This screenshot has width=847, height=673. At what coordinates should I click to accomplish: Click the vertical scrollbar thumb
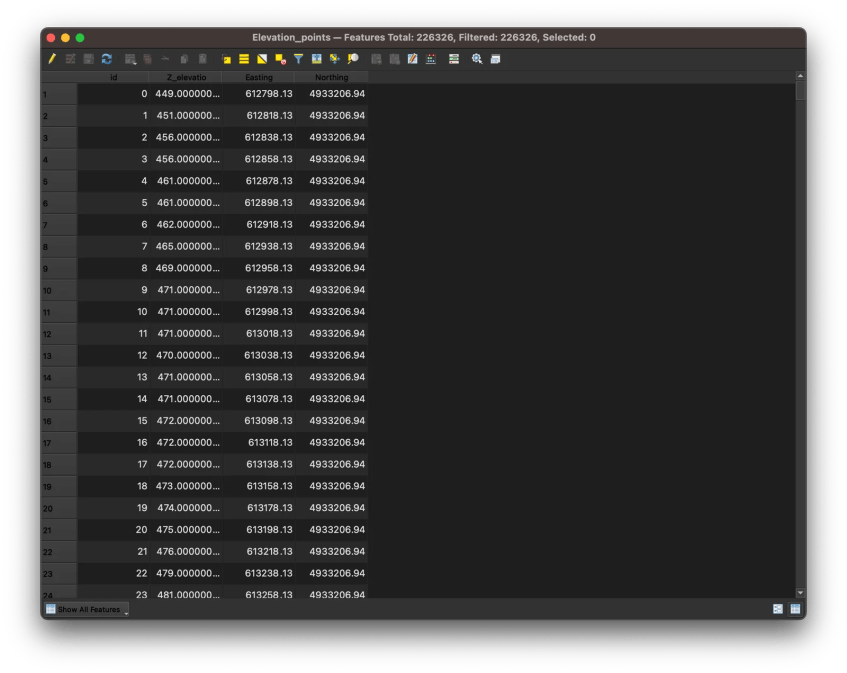click(801, 91)
